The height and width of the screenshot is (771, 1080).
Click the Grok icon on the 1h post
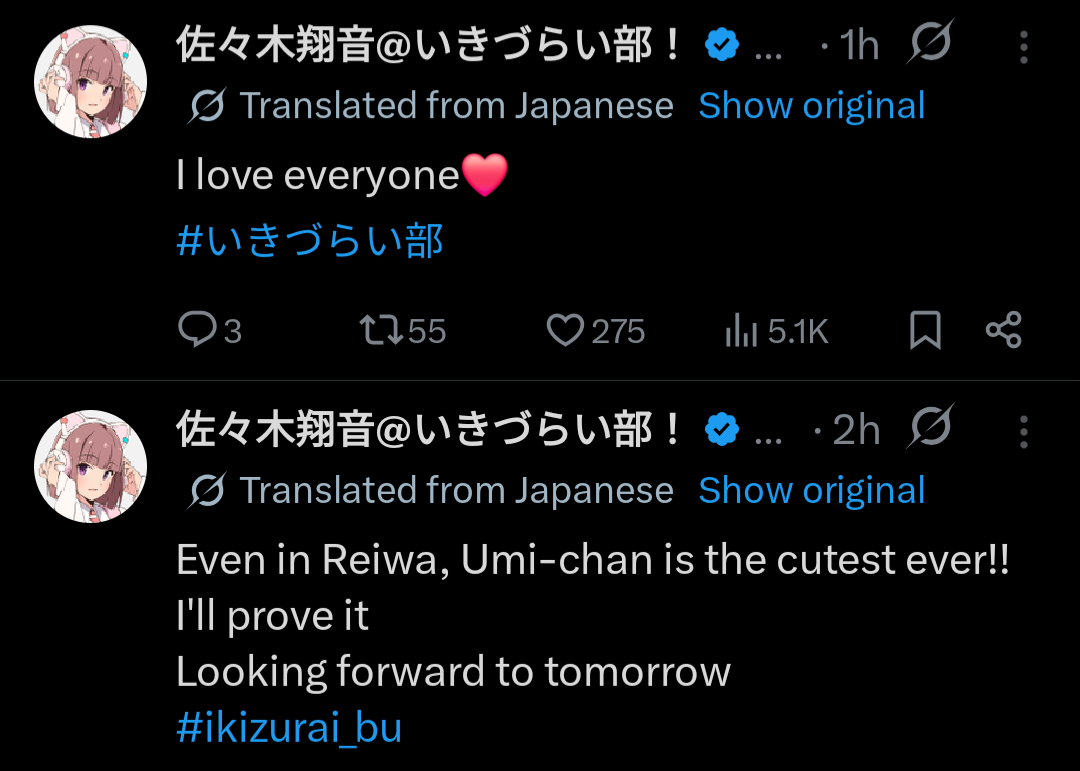click(x=931, y=42)
